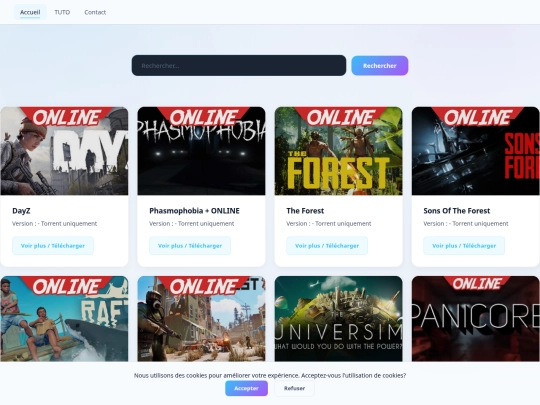Open the Phasmophobia cover image
The image size is (540, 405).
tap(201, 151)
